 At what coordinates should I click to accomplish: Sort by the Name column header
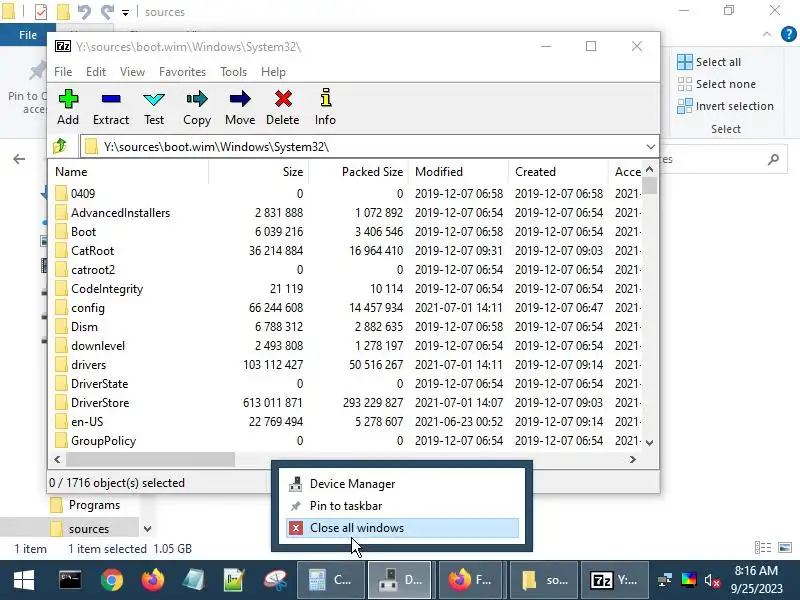click(x=129, y=171)
